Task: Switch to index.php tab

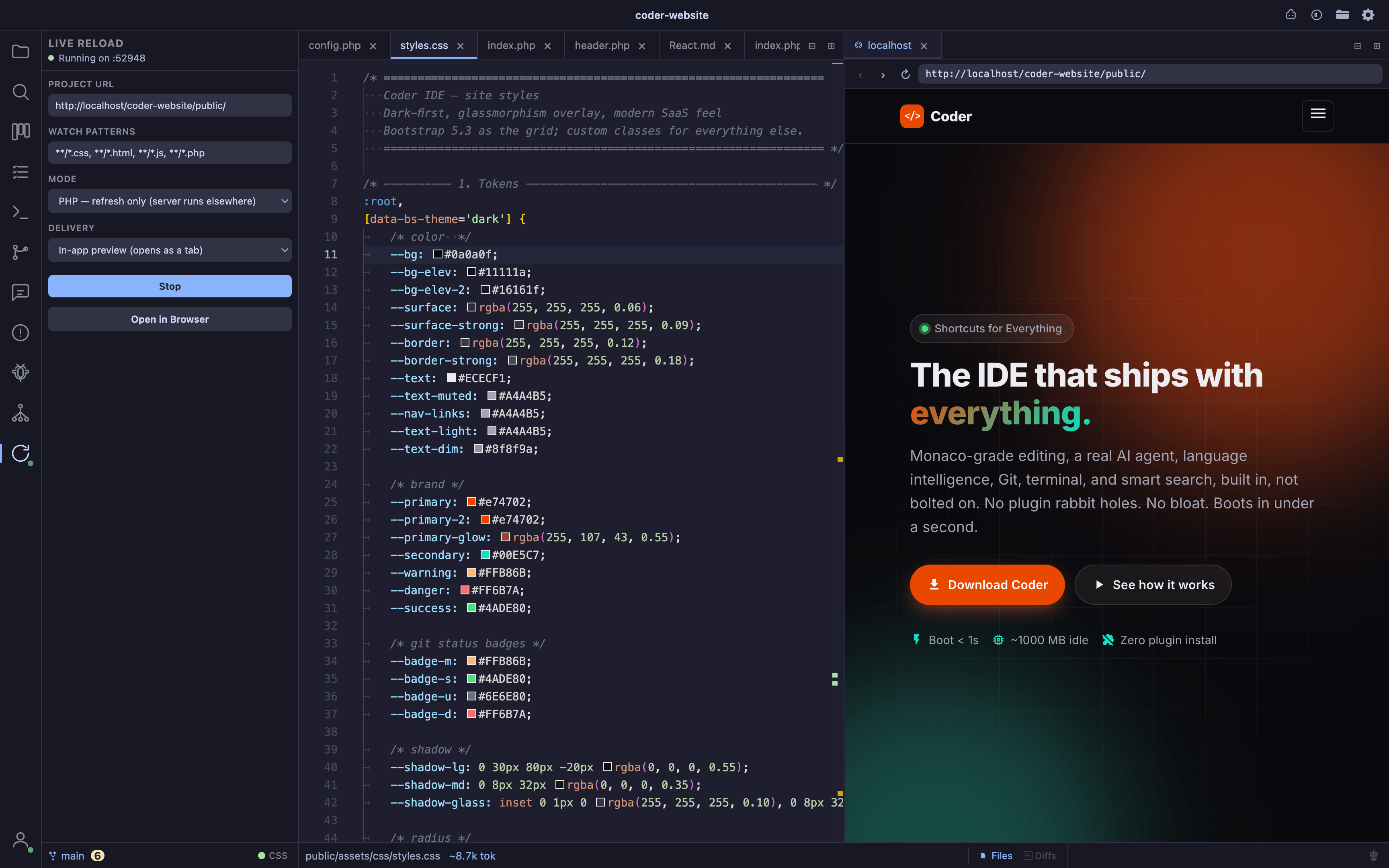Action: click(x=511, y=45)
